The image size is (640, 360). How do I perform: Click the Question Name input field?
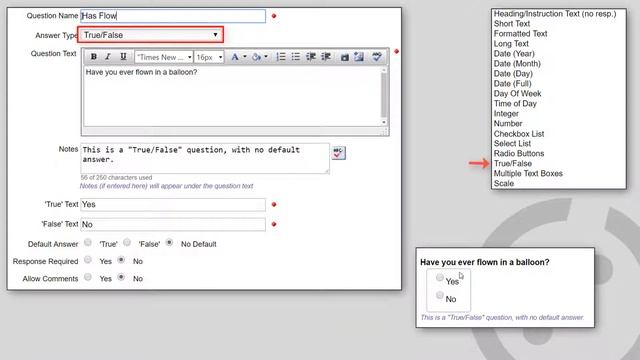click(173, 16)
